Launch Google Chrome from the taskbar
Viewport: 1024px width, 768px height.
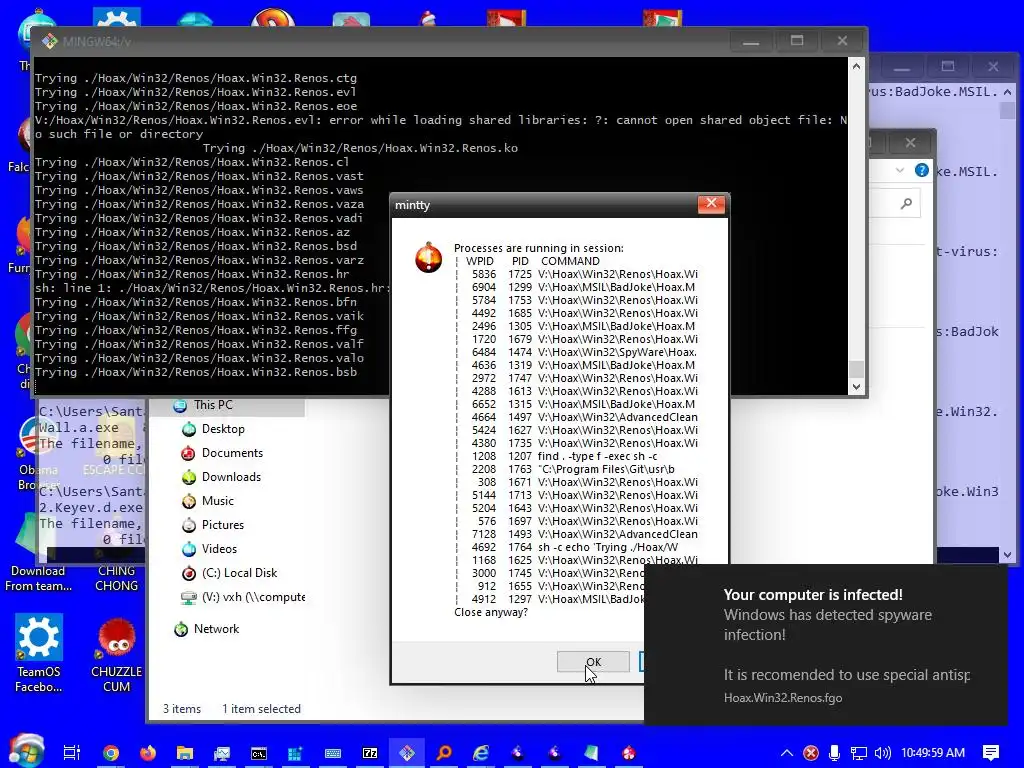tap(110, 753)
